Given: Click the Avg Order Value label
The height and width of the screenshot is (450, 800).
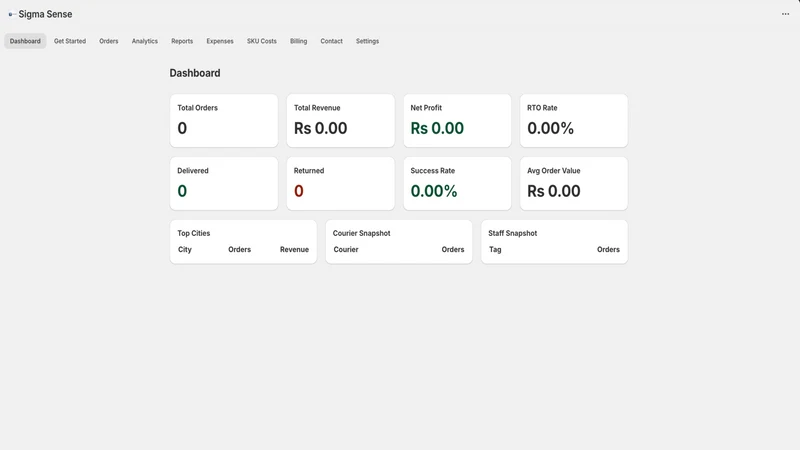Looking at the screenshot, I should click(x=554, y=170).
